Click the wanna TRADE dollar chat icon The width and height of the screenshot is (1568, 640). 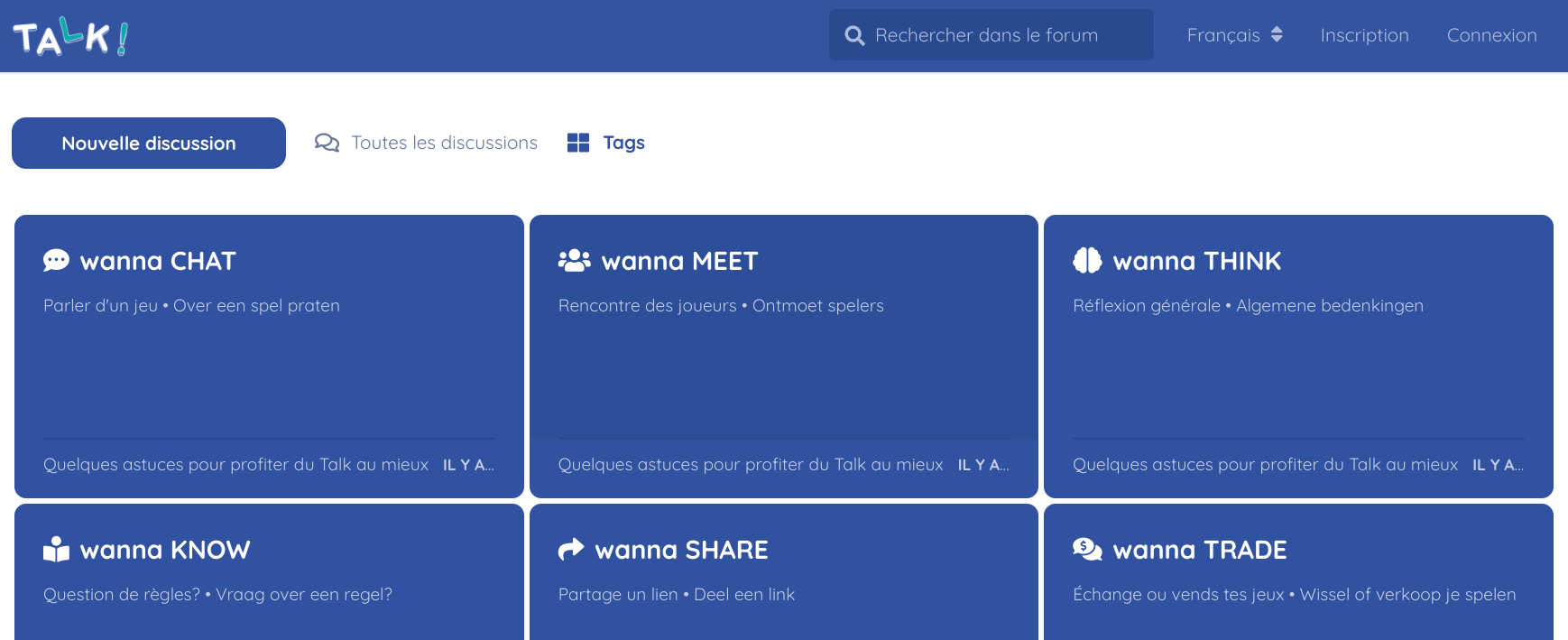1087,549
